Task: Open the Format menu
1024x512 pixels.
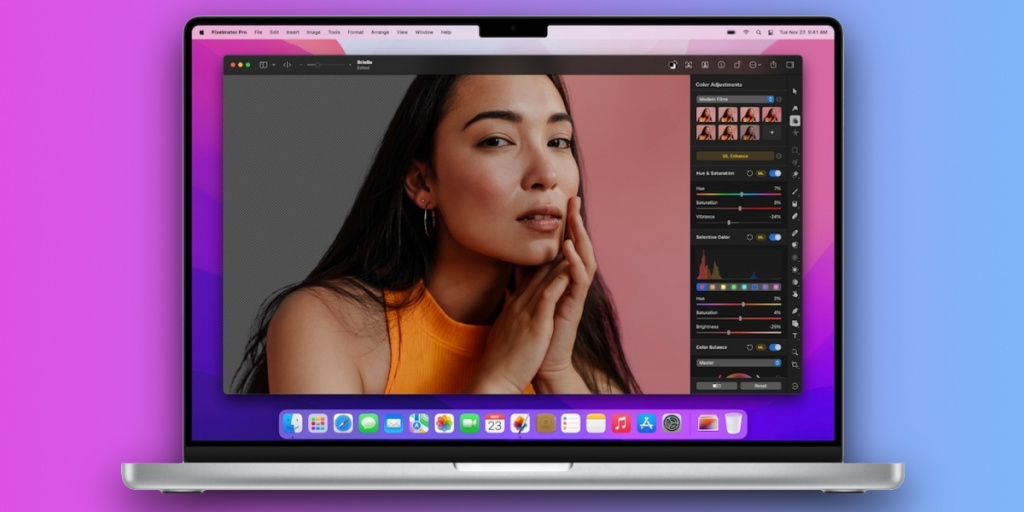Action: coord(355,32)
